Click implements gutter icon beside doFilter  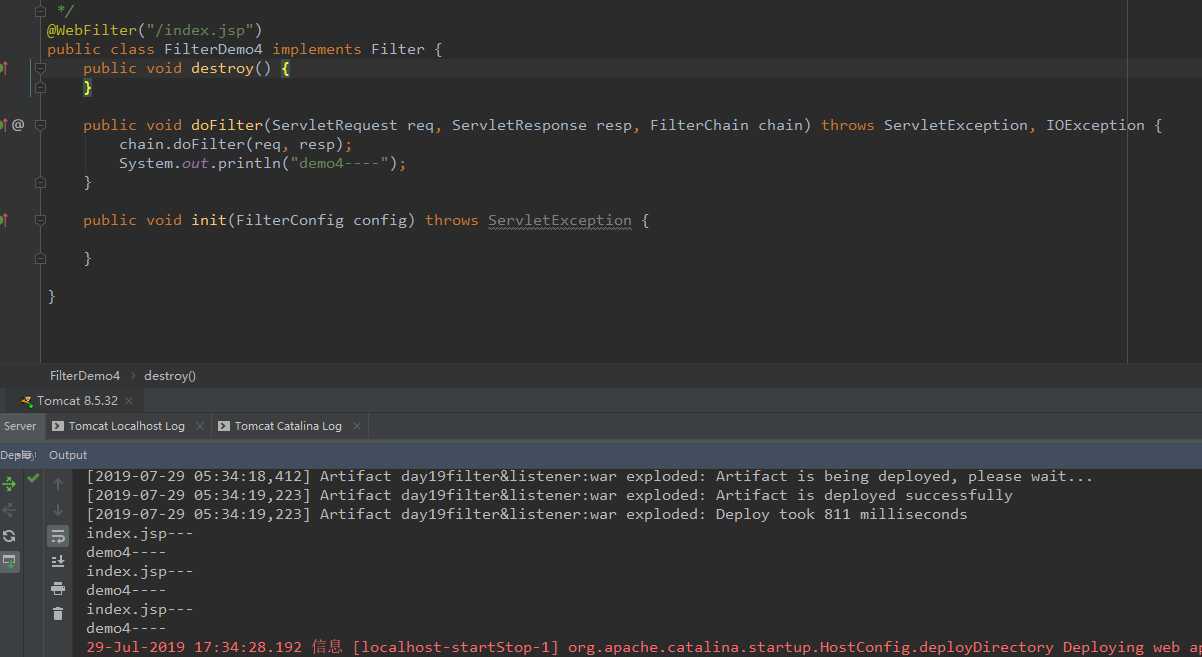click(4, 125)
